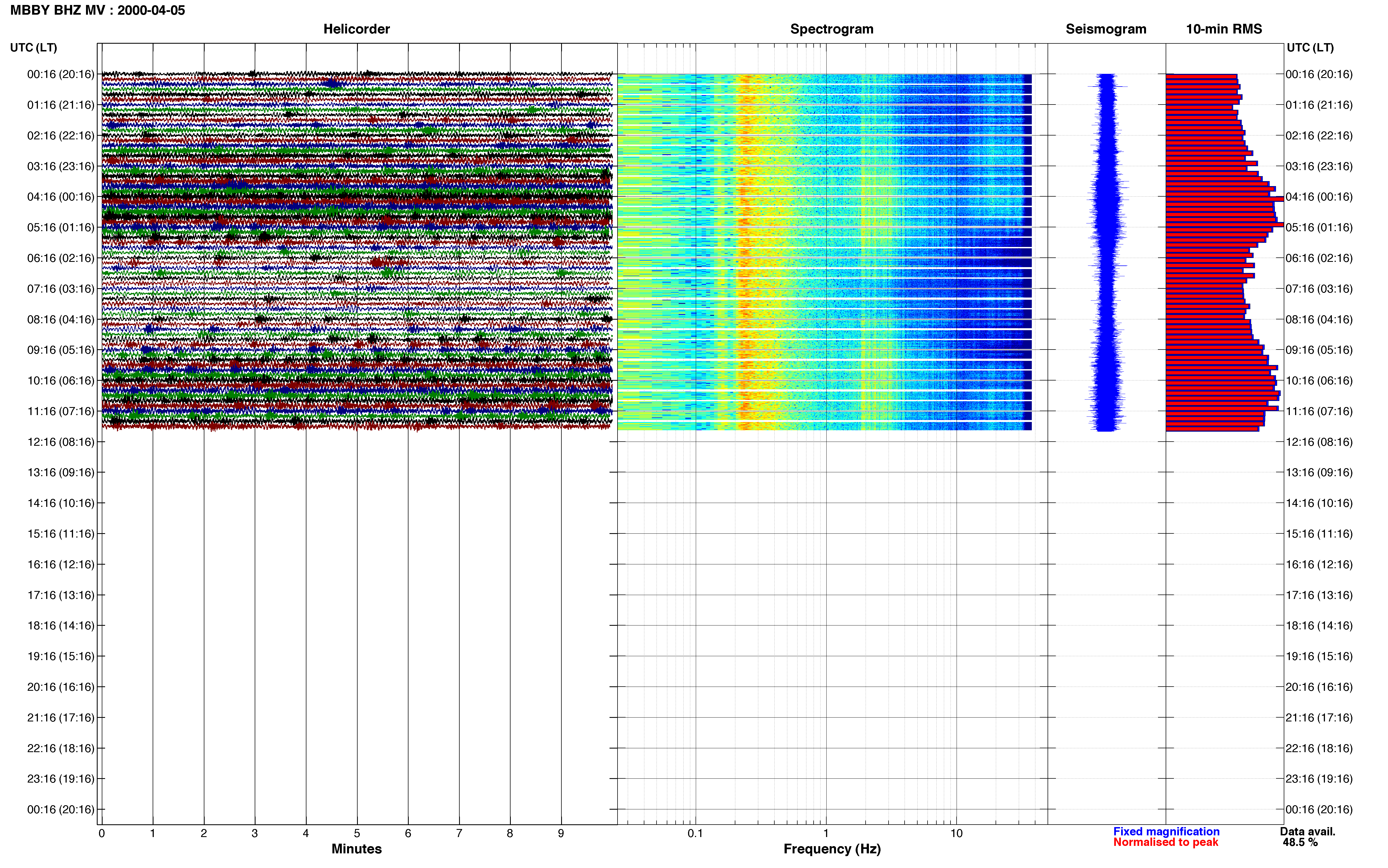Click the 'Data avail.' label
This screenshot has width=1388, height=868.
click(x=1308, y=831)
